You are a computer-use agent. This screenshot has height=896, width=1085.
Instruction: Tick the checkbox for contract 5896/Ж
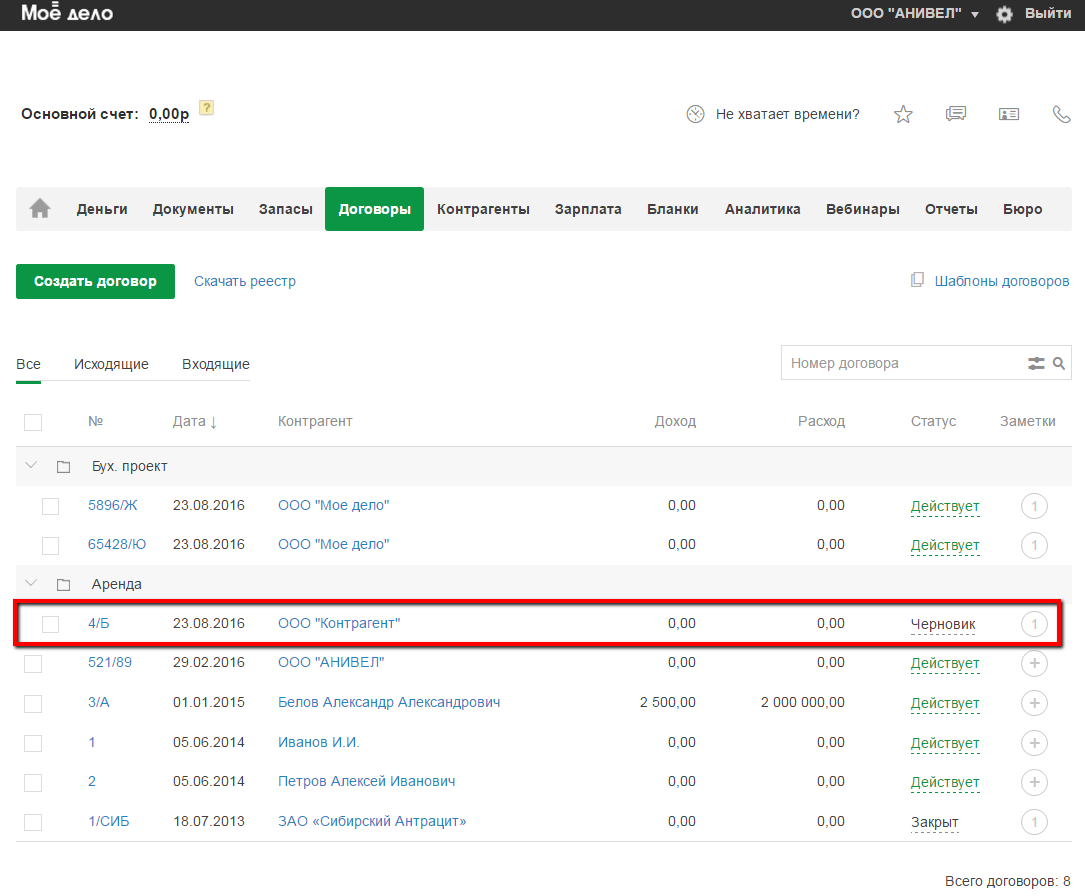click(x=50, y=506)
